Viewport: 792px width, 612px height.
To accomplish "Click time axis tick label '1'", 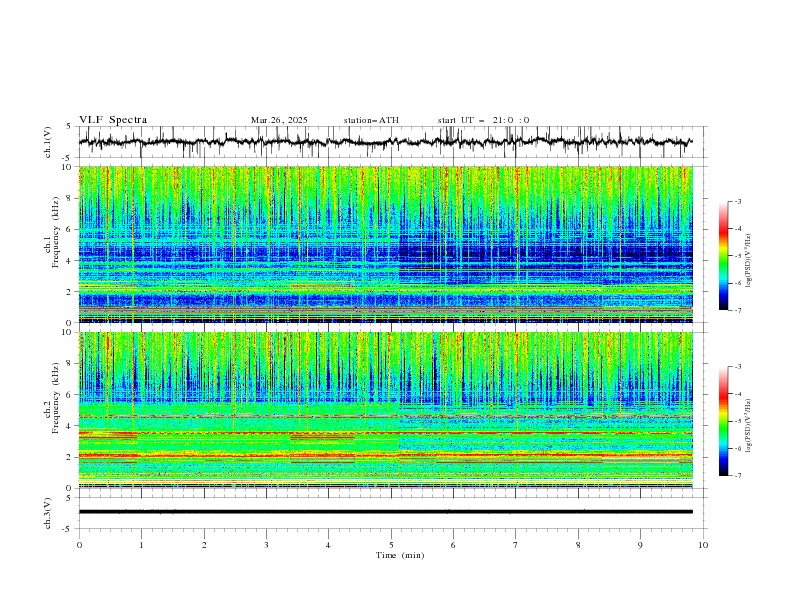I will coord(142,545).
